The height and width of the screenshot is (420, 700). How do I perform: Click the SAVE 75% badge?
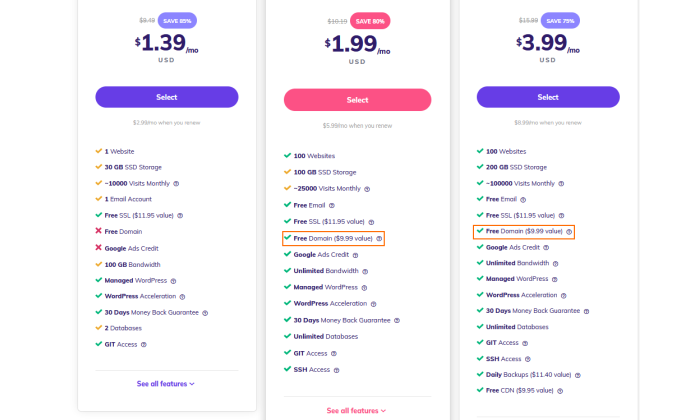(560, 21)
